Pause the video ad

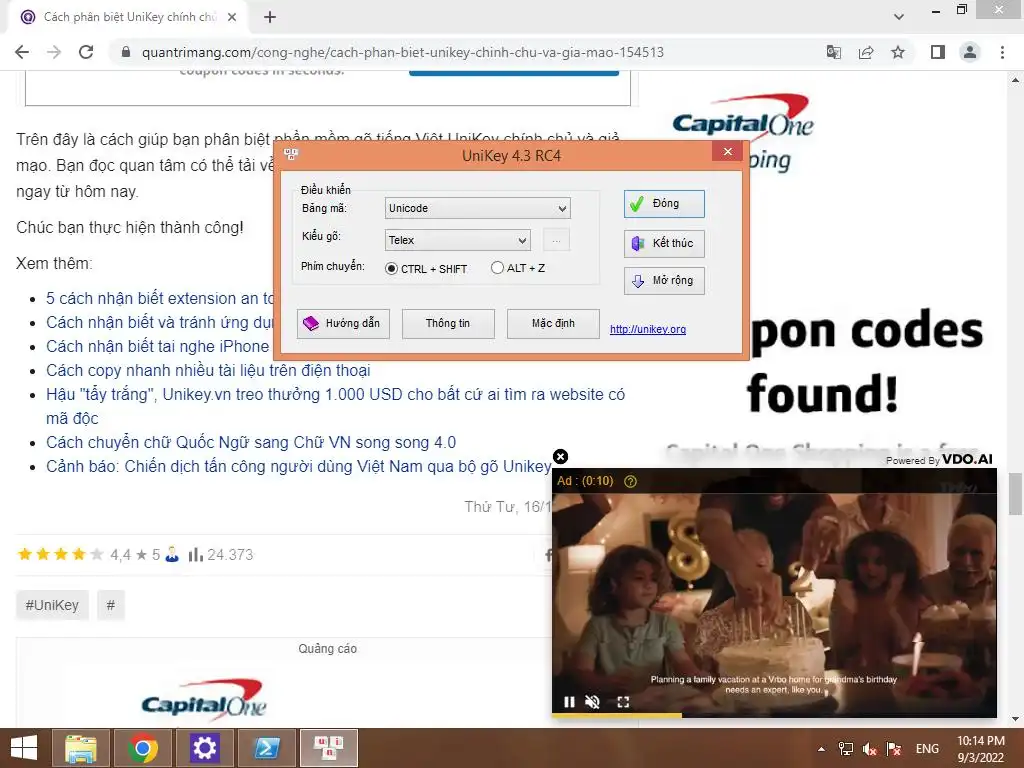(569, 702)
